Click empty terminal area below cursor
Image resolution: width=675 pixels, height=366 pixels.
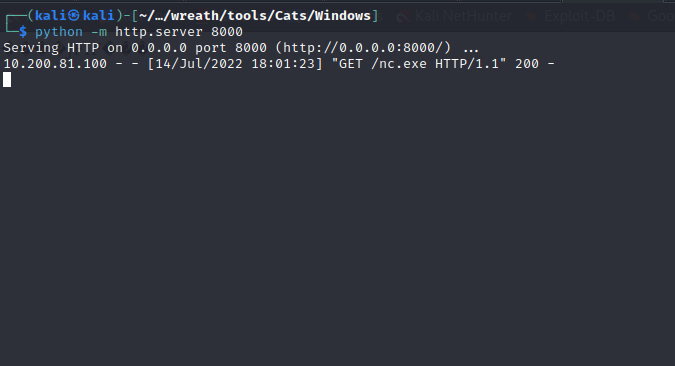tap(338, 224)
